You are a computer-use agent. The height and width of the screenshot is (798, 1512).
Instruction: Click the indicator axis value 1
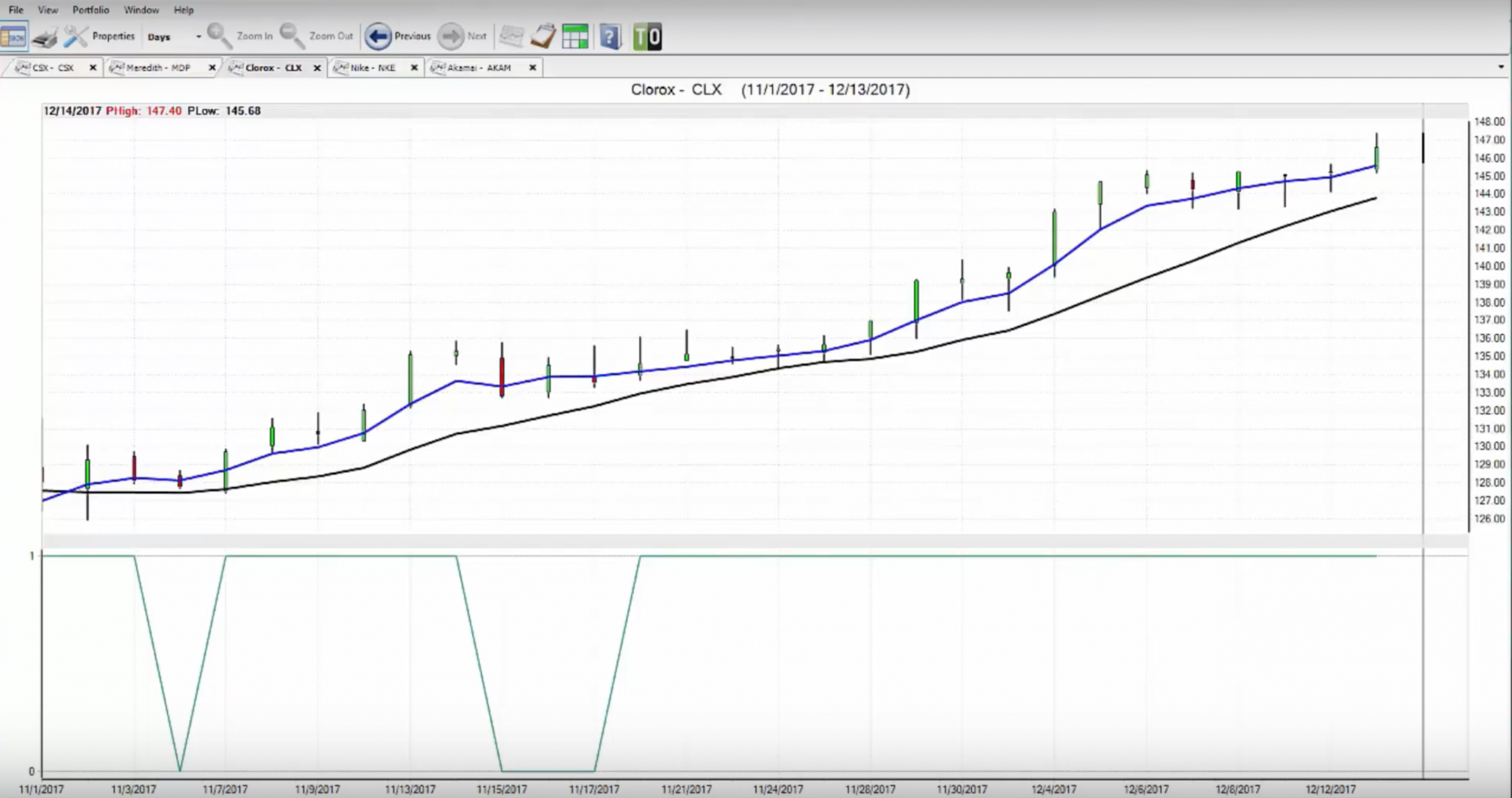(31, 556)
